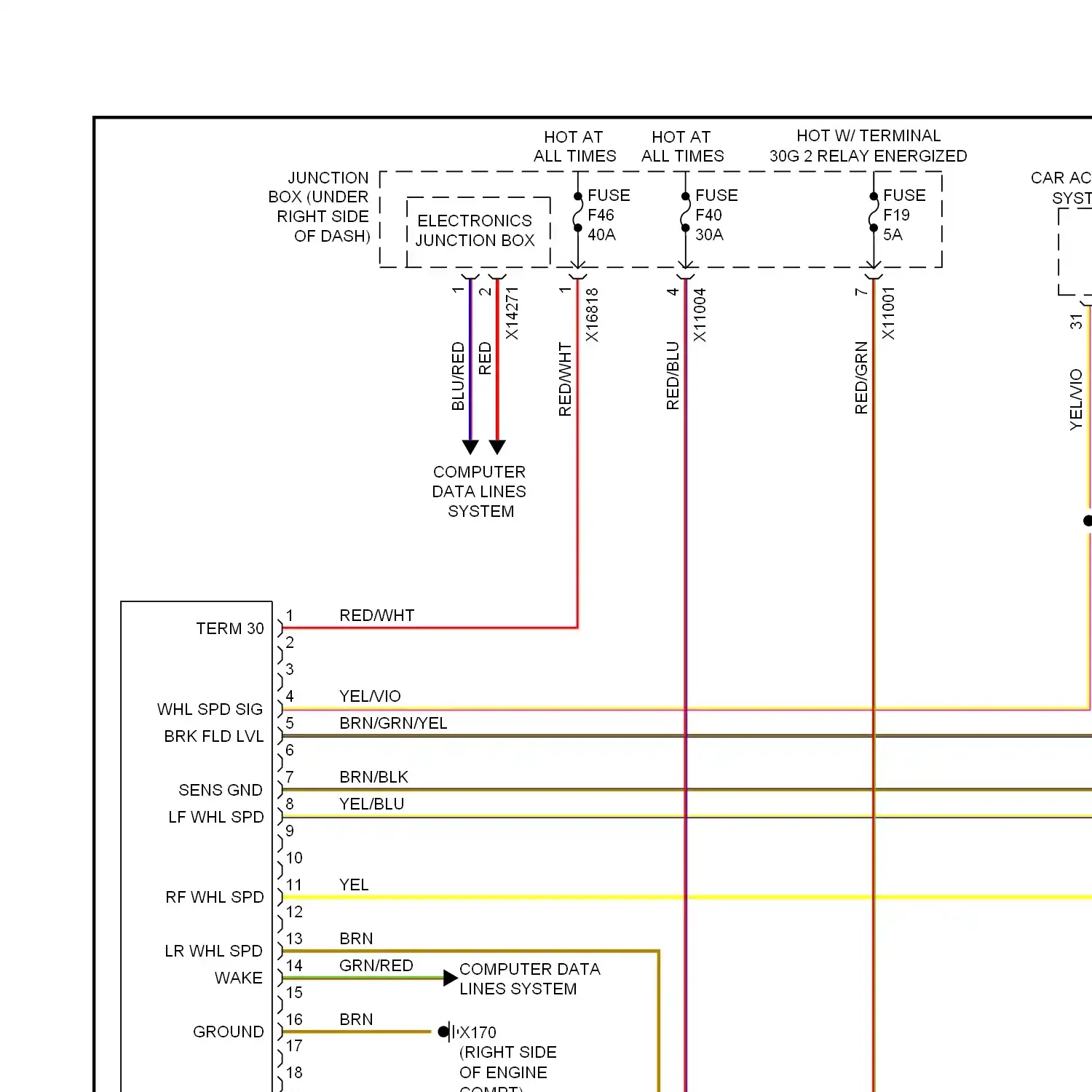
Task: Click the arrowhead ending the RED wire
Action: click(x=497, y=446)
